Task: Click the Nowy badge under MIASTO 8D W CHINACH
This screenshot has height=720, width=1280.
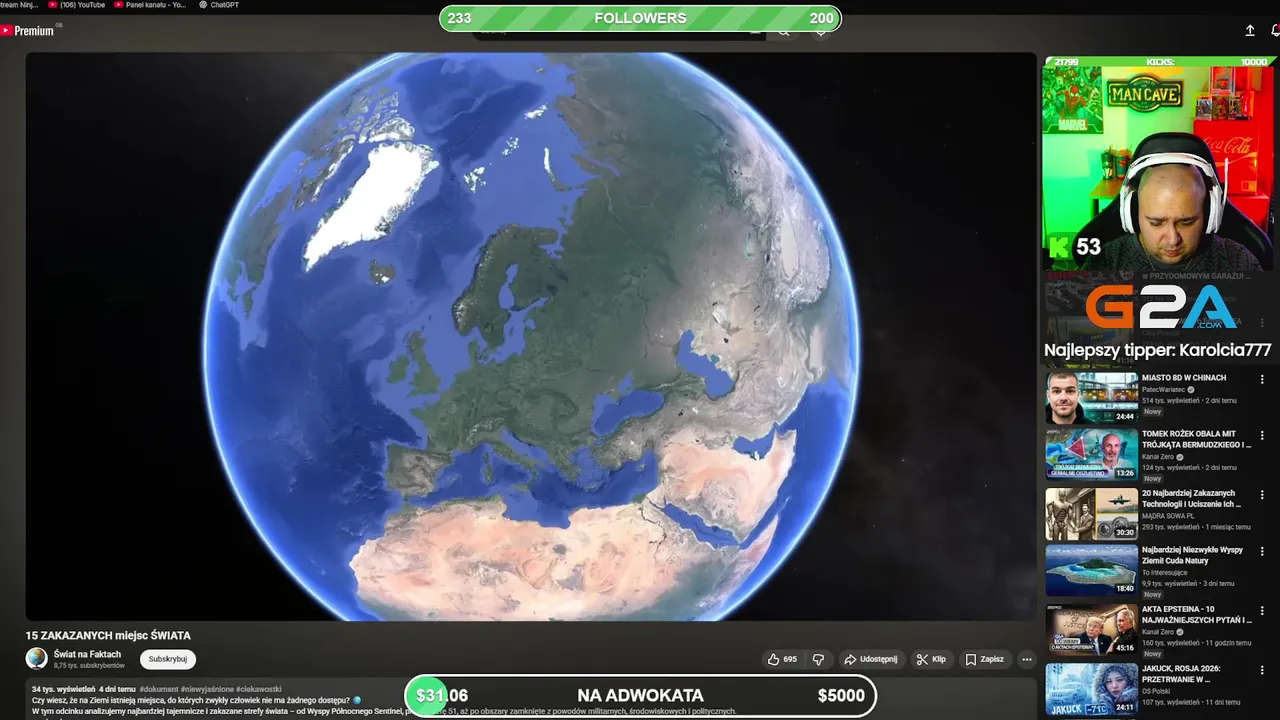Action: (x=1153, y=411)
